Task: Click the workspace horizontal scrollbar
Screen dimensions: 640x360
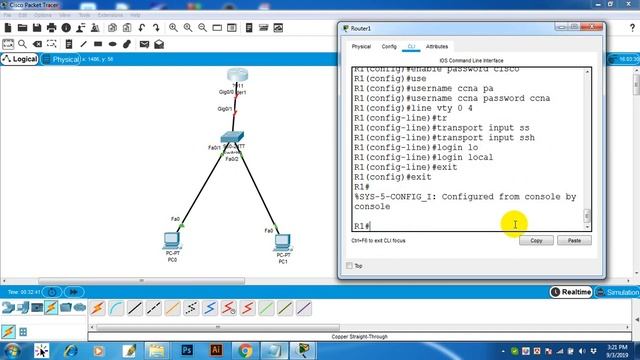Action: coord(141,281)
